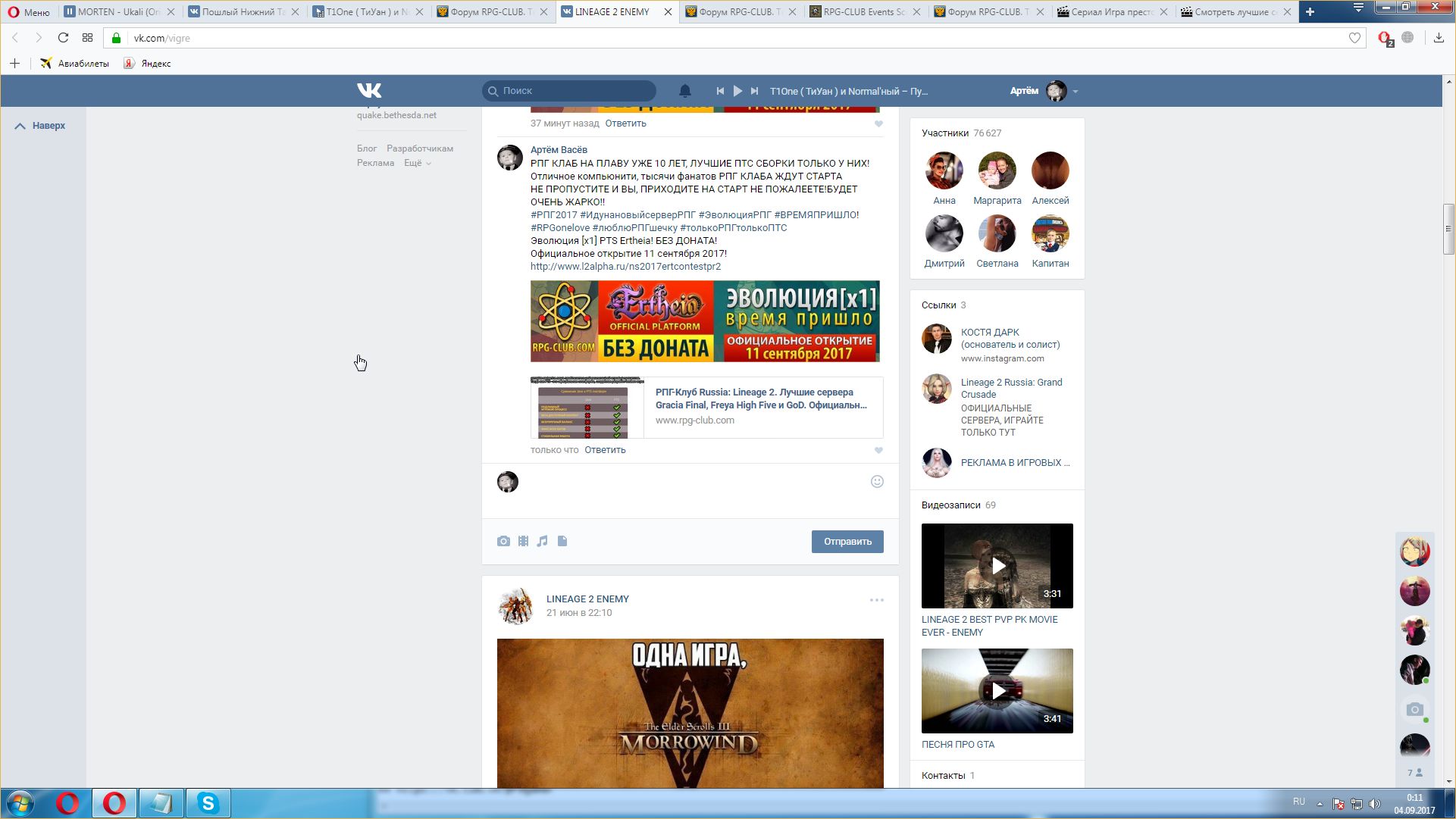Open the Реклама footer link
Viewport: 1456px width, 819px height.
tap(375, 163)
